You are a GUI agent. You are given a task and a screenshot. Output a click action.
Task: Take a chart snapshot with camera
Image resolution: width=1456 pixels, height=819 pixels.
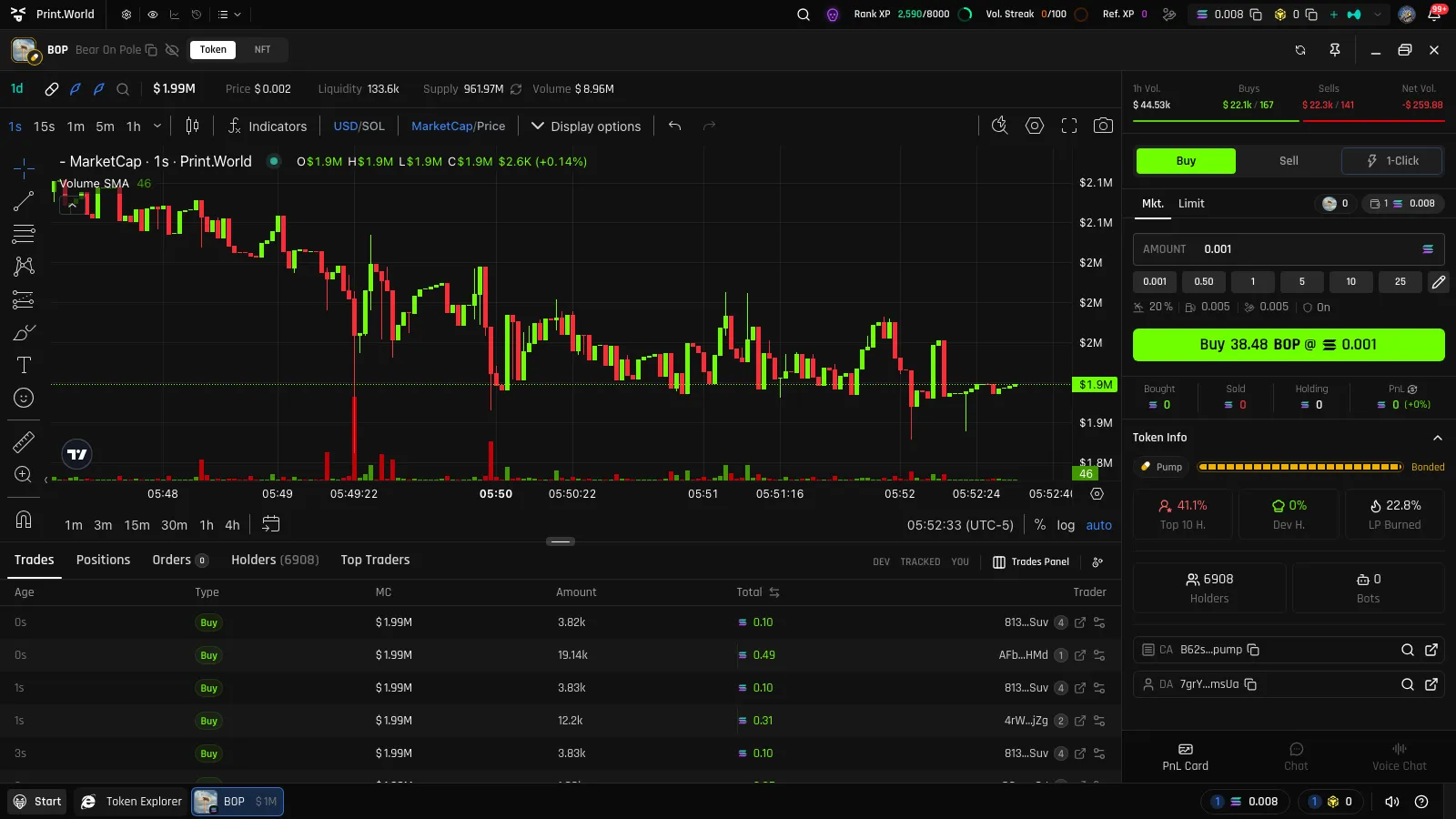(1103, 126)
